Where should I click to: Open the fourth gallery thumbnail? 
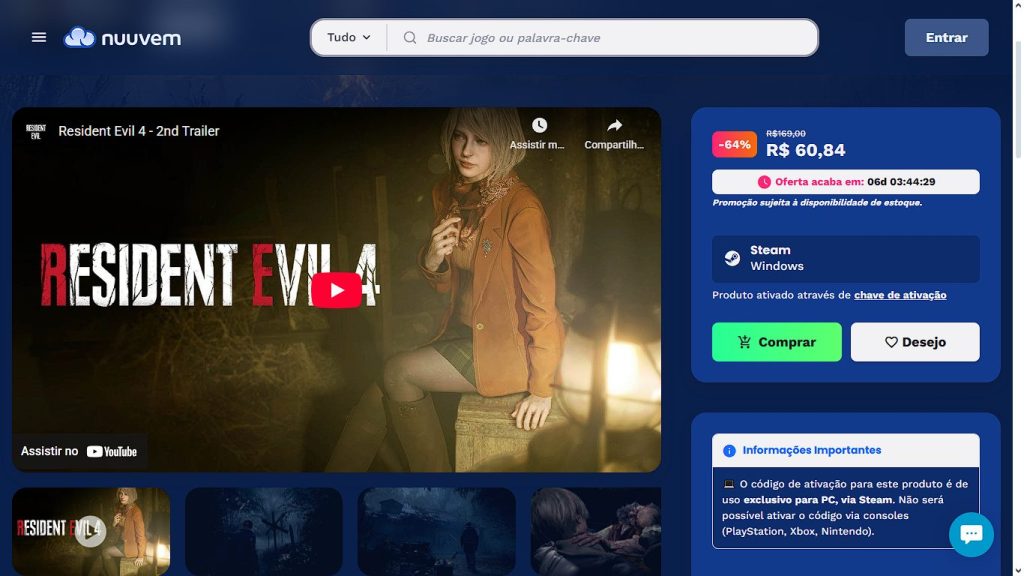click(596, 530)
